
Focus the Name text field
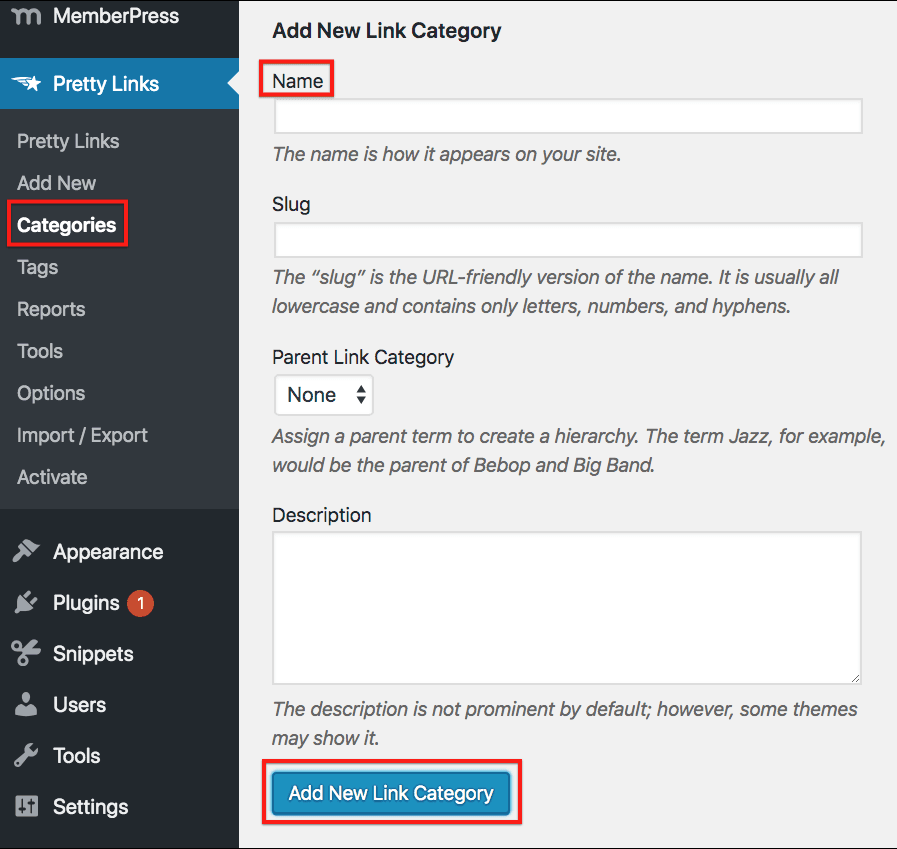[567, 116]
